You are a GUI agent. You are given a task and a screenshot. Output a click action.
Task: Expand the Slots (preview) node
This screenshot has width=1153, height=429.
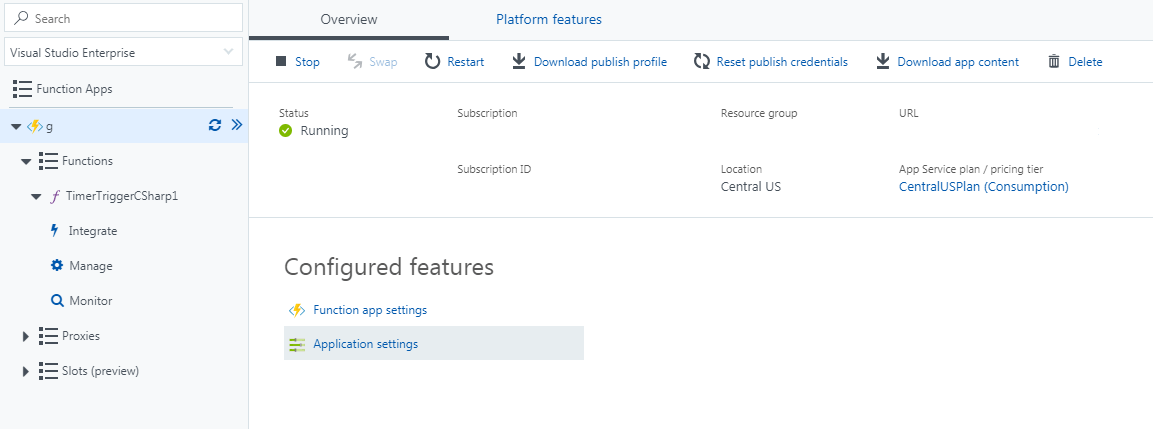(26, 371)
